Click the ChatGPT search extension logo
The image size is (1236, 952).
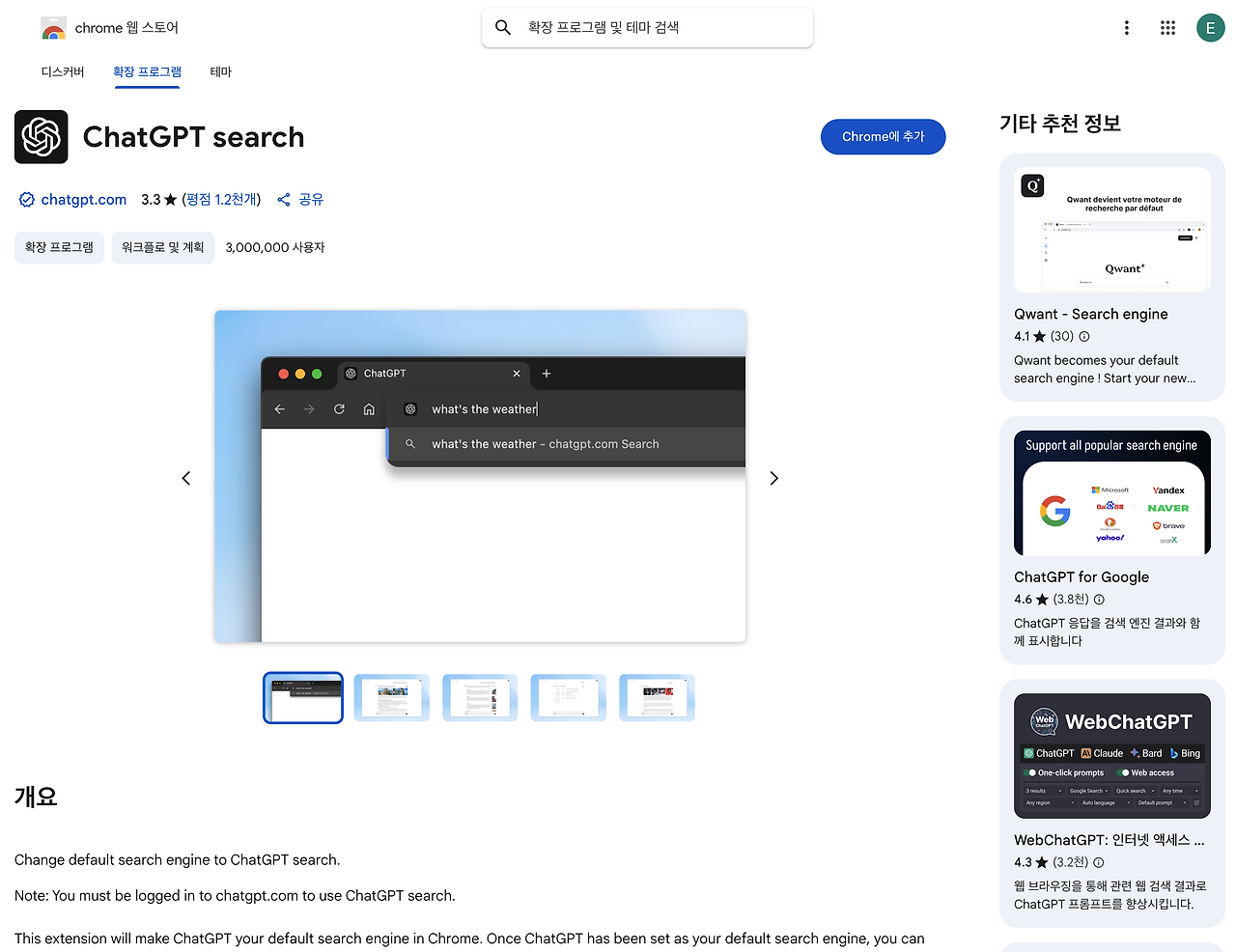(x=42, y=137)
